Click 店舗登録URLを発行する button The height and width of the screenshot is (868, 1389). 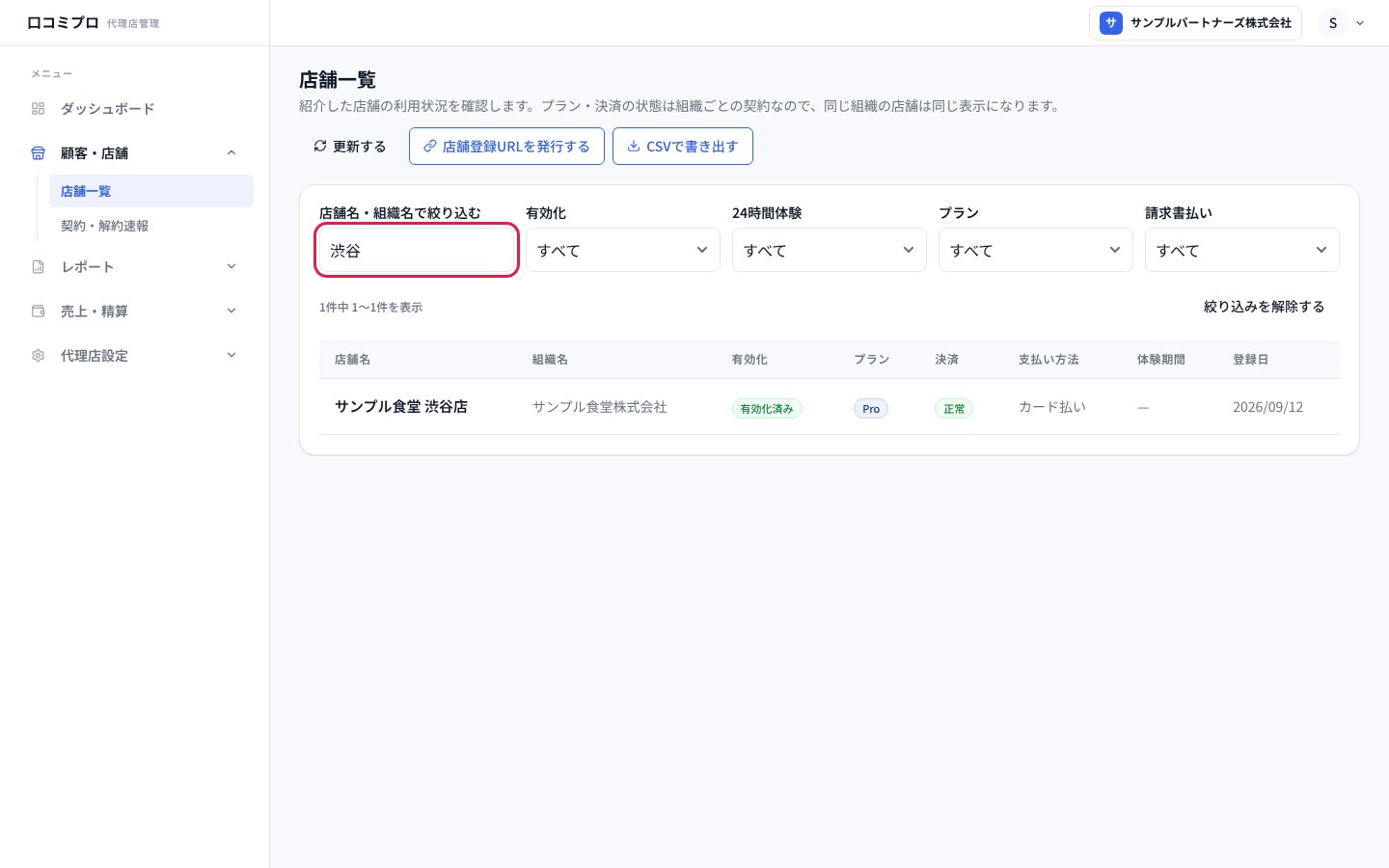tap(506, 147)
